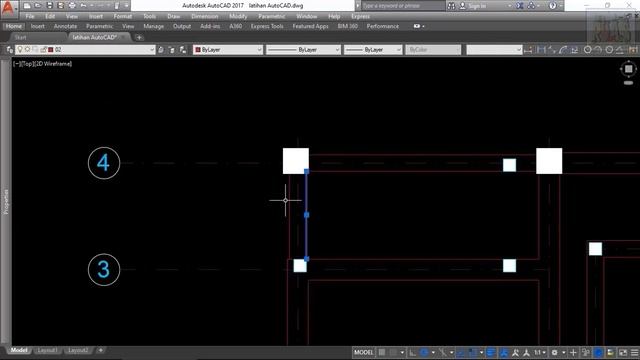This screenshot has width=640, height=360.
Task: Click the workspace switching gear icon
Action: (554, 352)
